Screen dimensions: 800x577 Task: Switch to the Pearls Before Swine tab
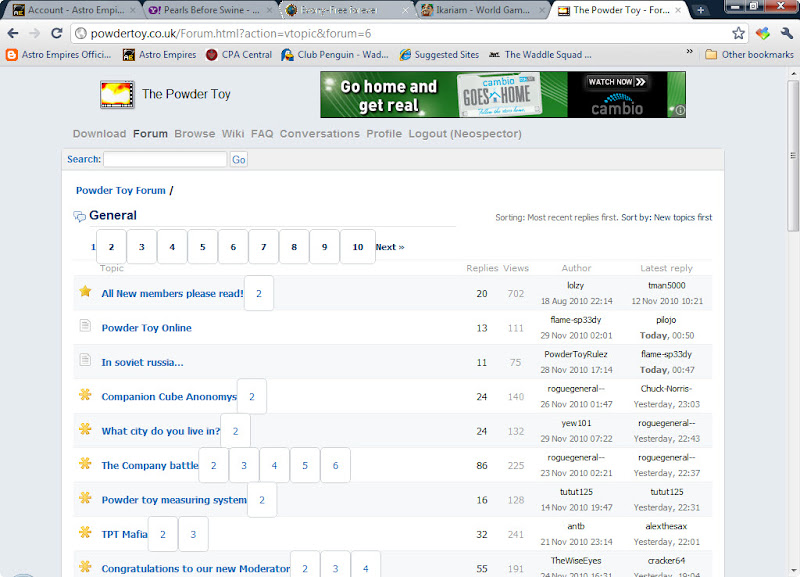coord(209,10)
